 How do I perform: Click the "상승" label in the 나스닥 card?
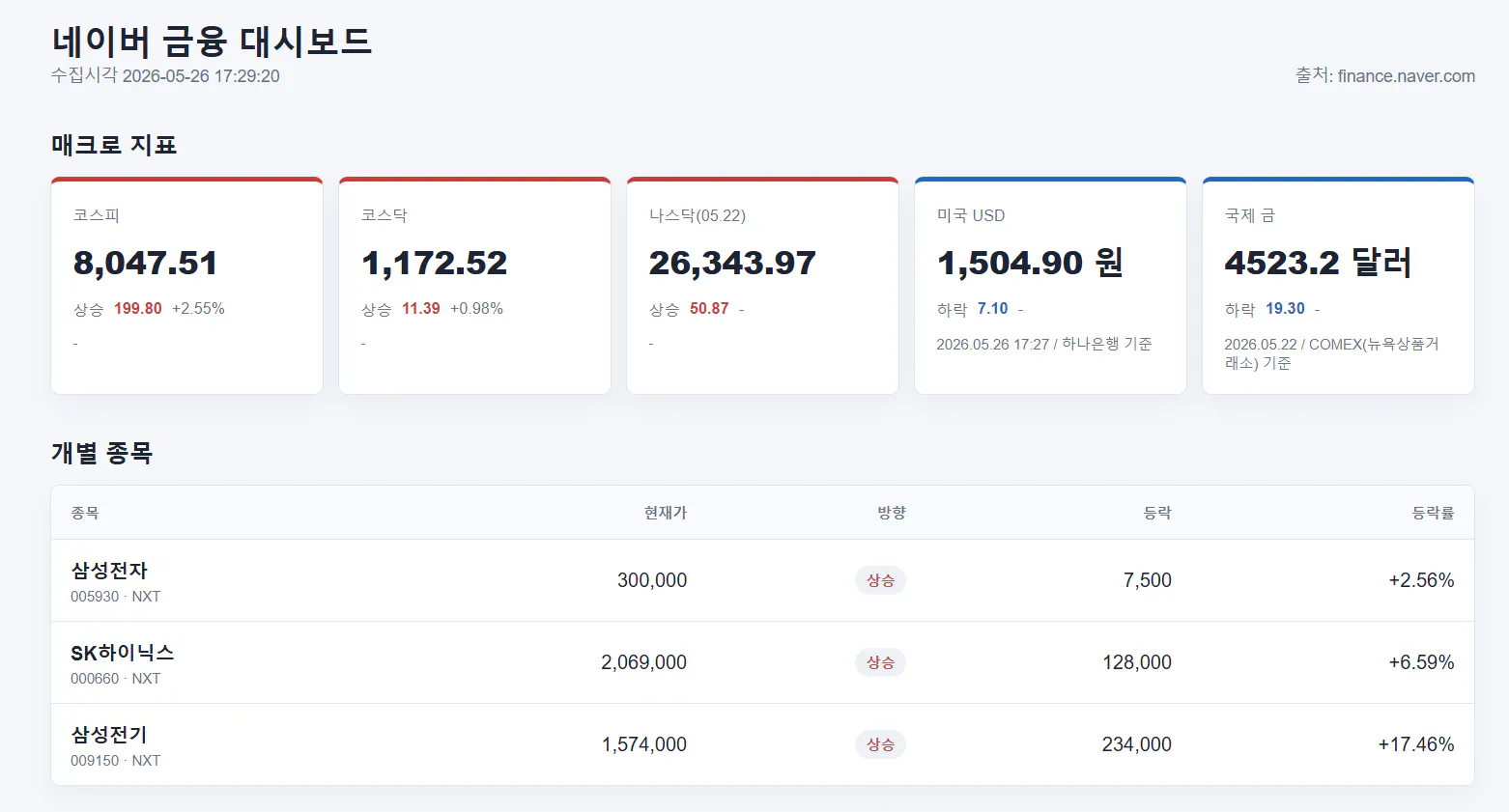pyautogui.click(x=665, y=309)
